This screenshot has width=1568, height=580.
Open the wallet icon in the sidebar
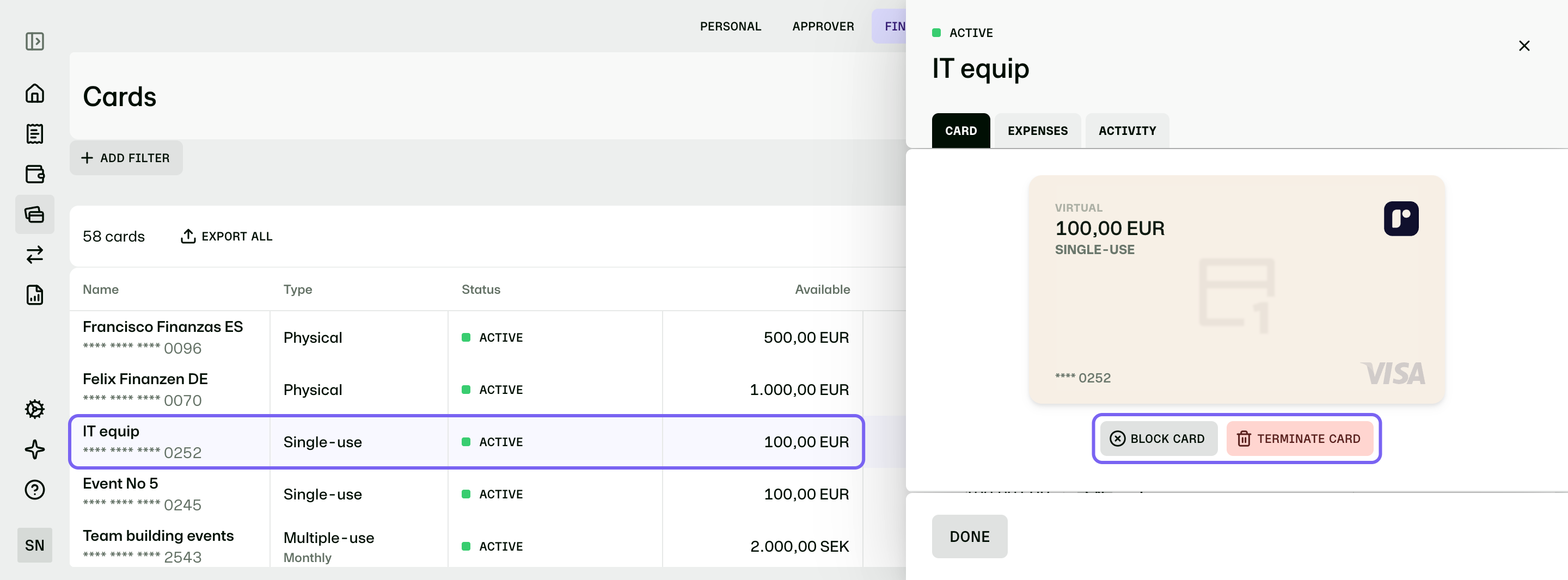click(x=35, y=174)
